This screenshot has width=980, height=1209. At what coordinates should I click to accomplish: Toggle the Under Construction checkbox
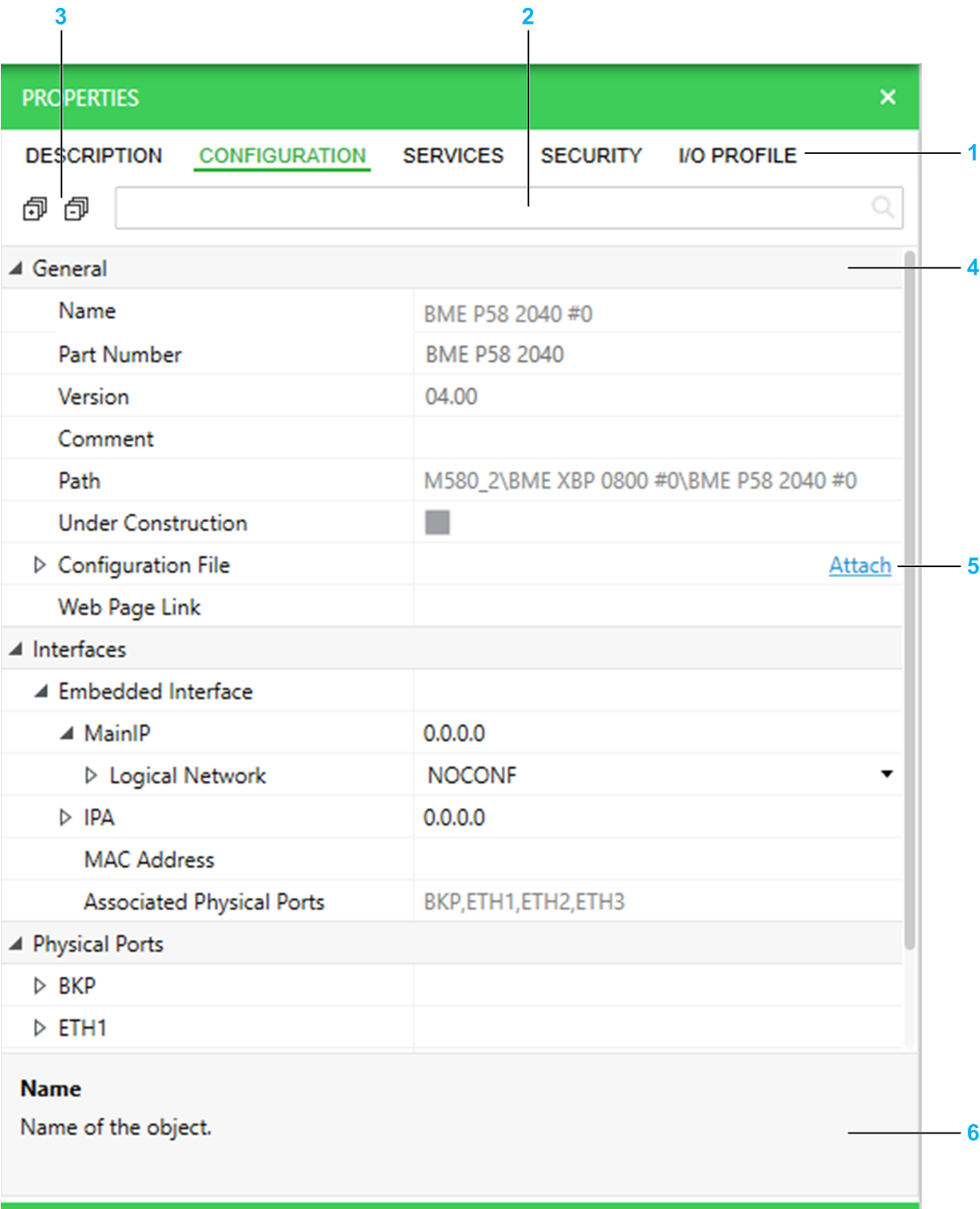point(438,522)
